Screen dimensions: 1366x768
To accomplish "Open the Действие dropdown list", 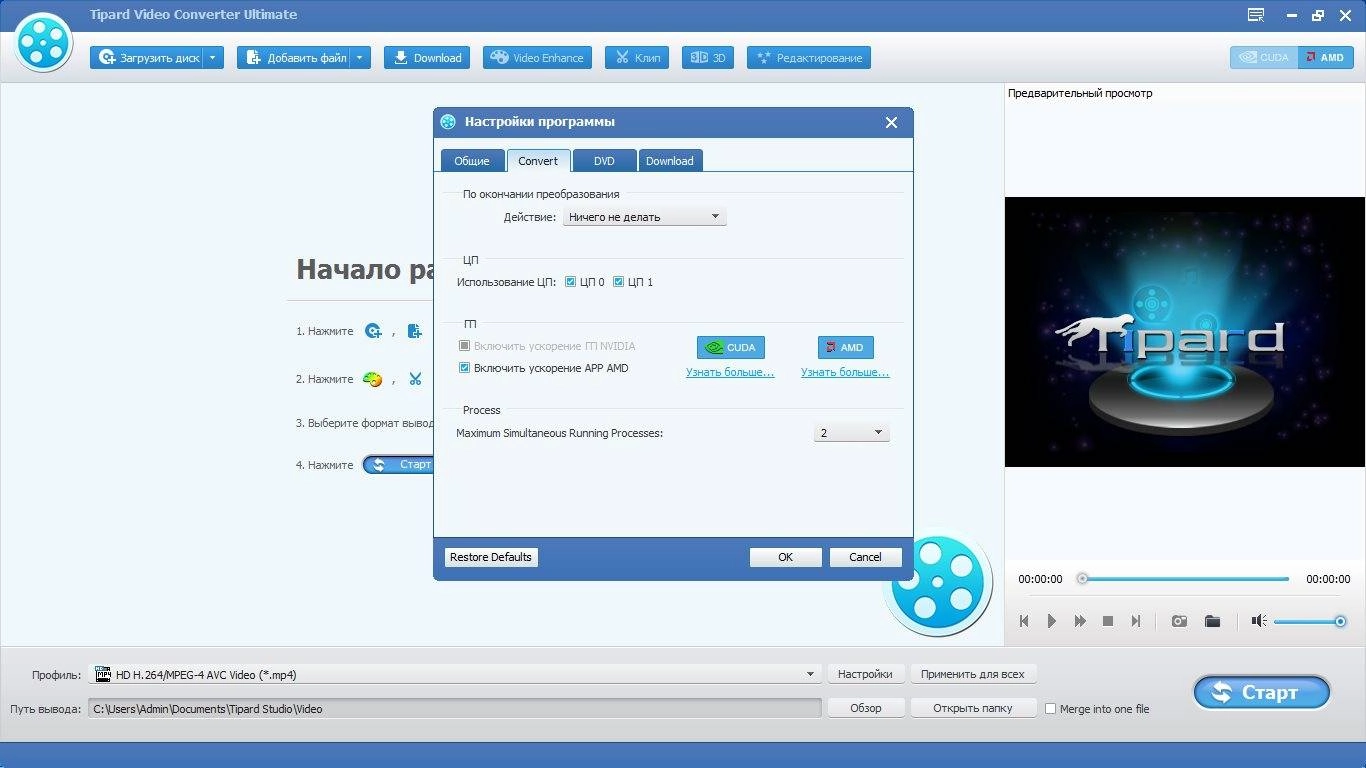I will pyautogui.click(x=644, y=217).
